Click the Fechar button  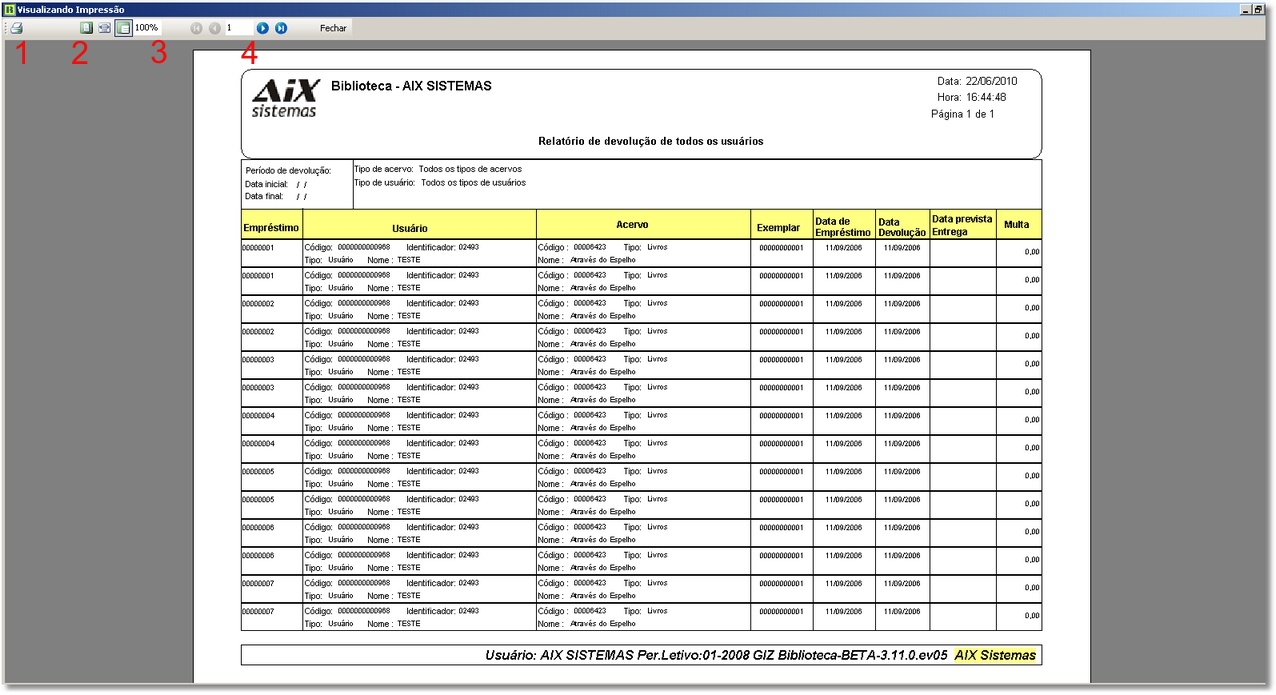pos(333,28)
